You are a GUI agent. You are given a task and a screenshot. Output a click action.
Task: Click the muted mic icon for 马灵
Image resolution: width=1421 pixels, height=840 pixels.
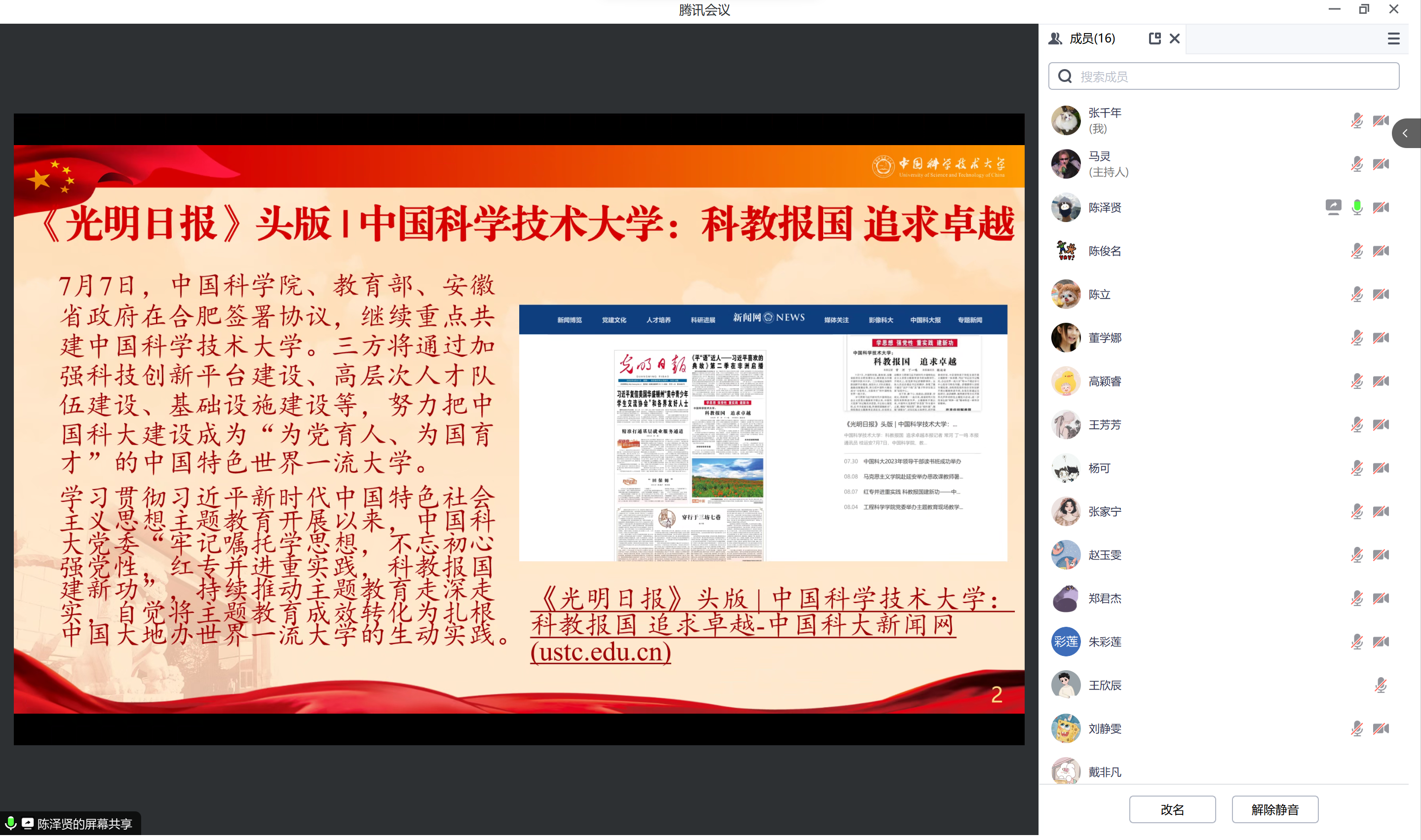tap(1356, 164)
